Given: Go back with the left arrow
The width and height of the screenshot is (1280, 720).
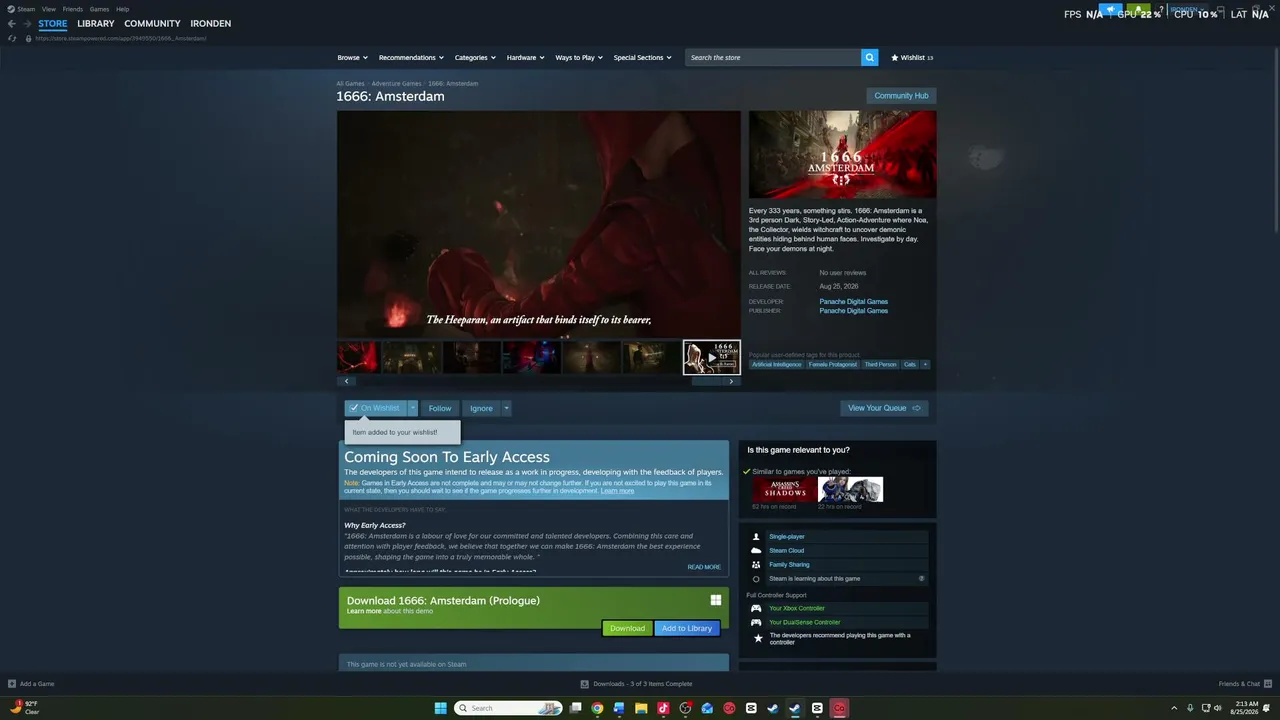Looking at the screenshot, I should tap(12, 23).
